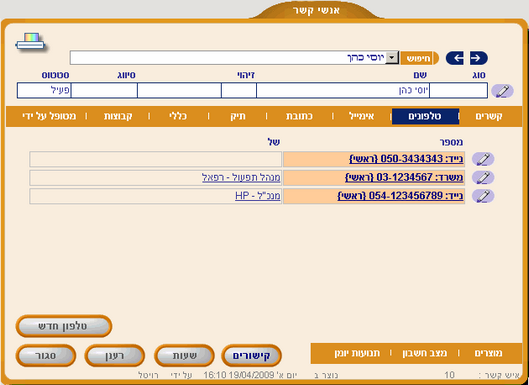Open office number 03-1234567 link
Screen dimensions: 529x385
(404, 177)
